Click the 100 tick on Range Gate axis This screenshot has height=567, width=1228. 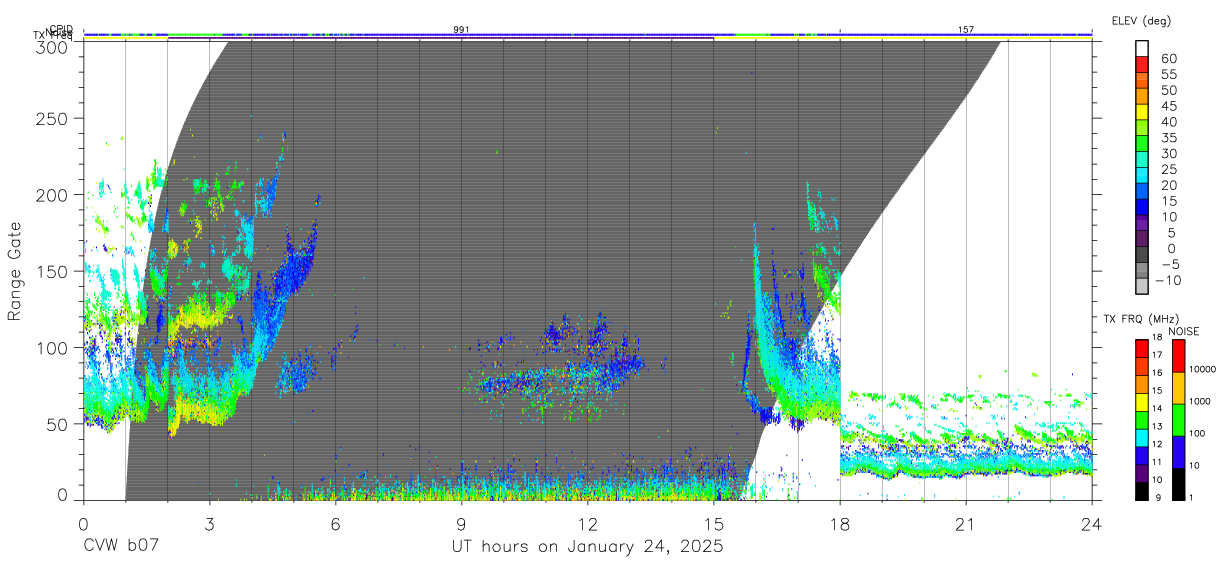coord(52,348)
